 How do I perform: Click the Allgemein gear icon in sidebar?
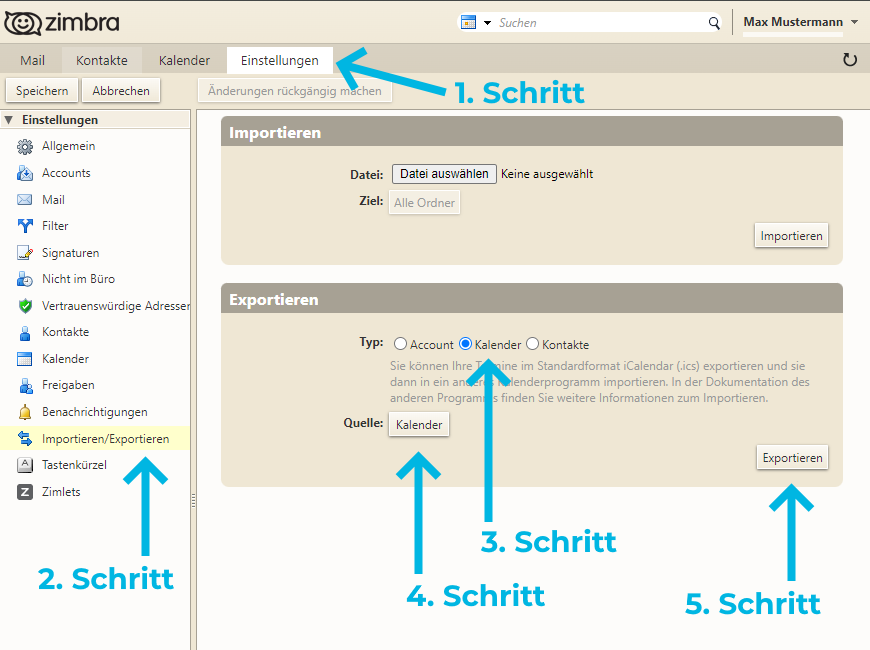coord(25,147)
